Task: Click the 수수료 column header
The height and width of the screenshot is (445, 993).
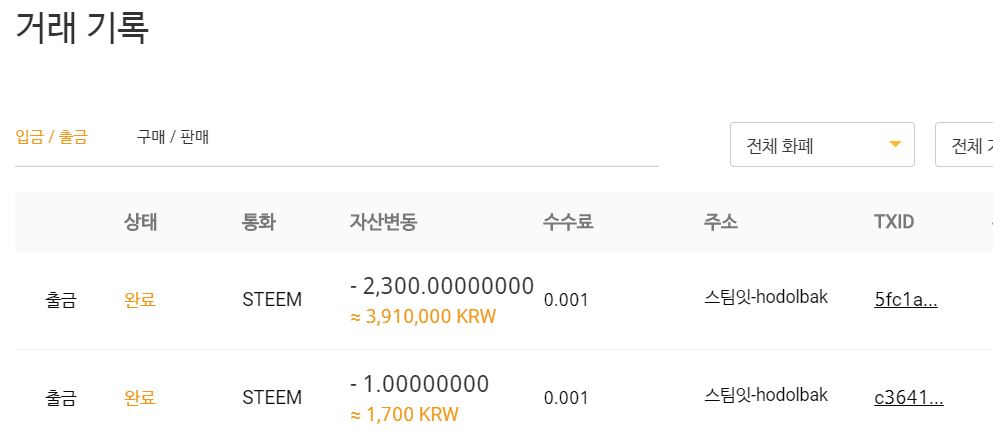Action: (568, 222)
